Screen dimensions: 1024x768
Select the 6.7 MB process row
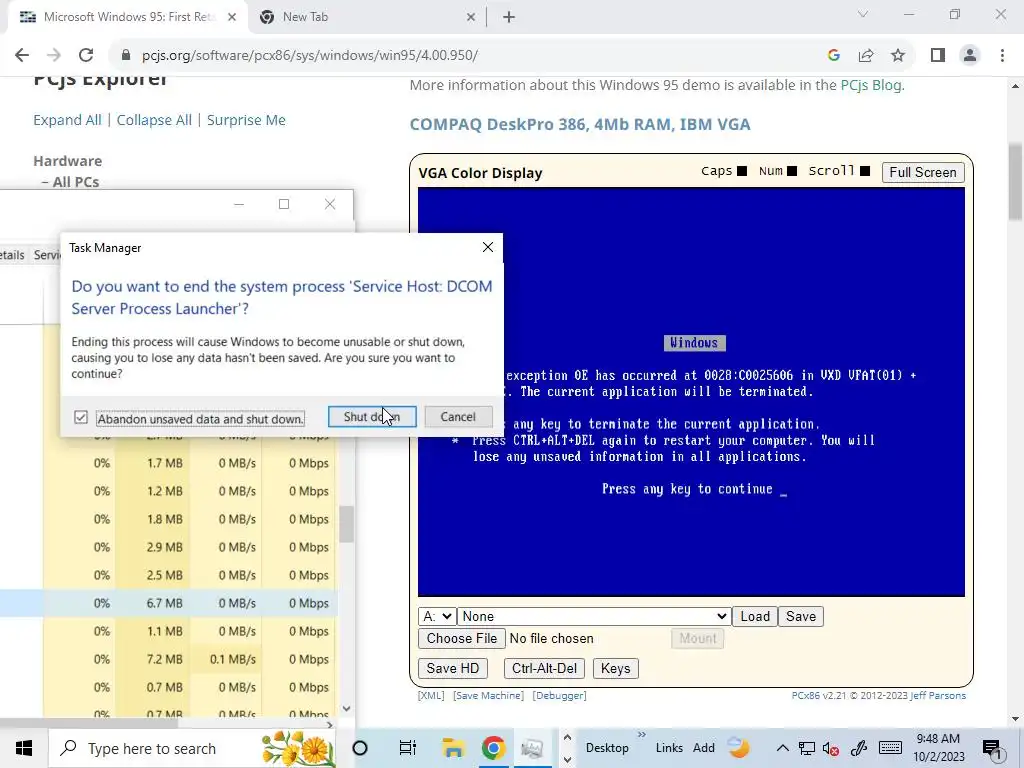168,603
